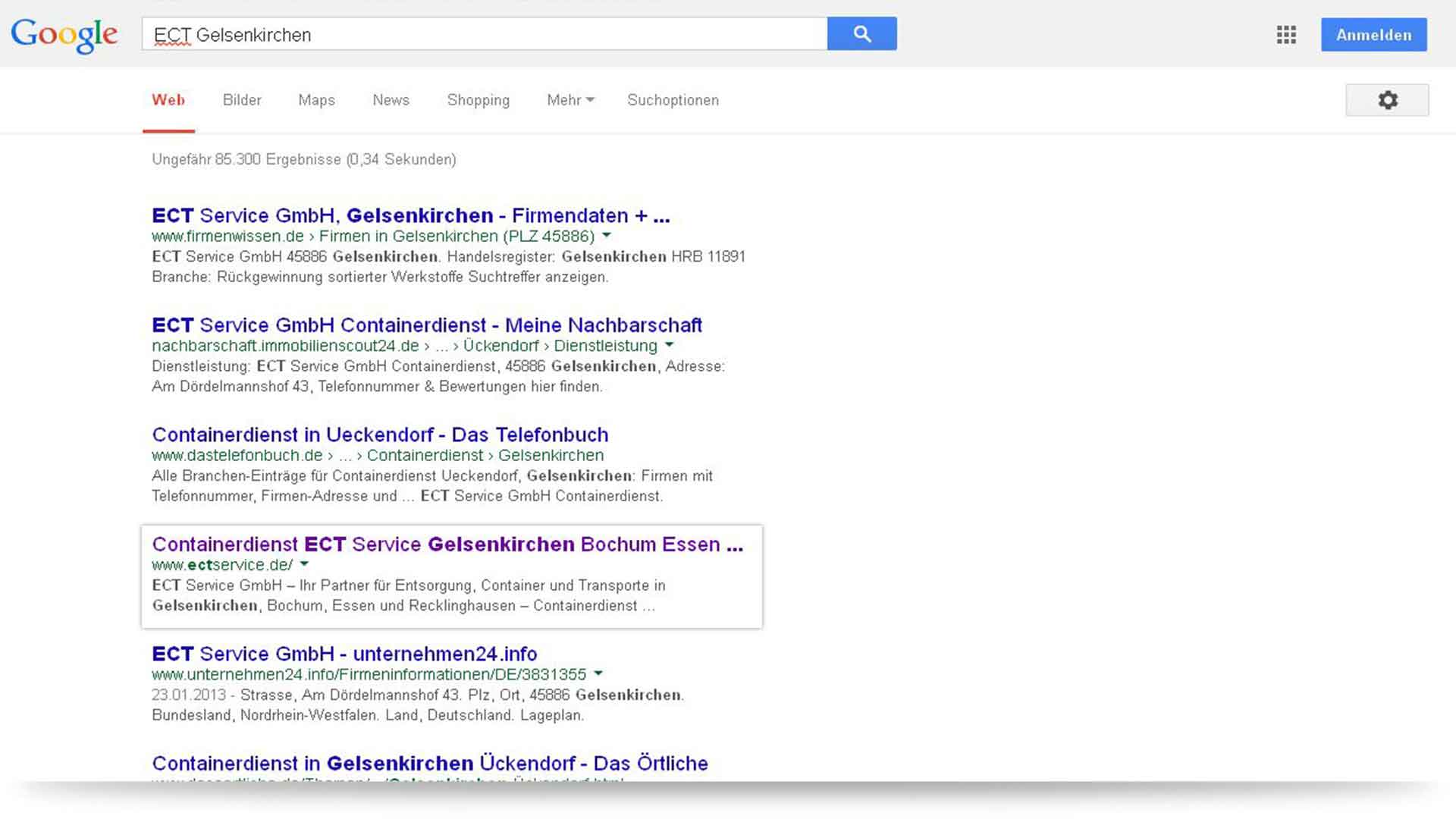Open Suchoptionen search tools
Viewport: 1456px width, 819px height.
pyautogui.click(x=673, y=100)
